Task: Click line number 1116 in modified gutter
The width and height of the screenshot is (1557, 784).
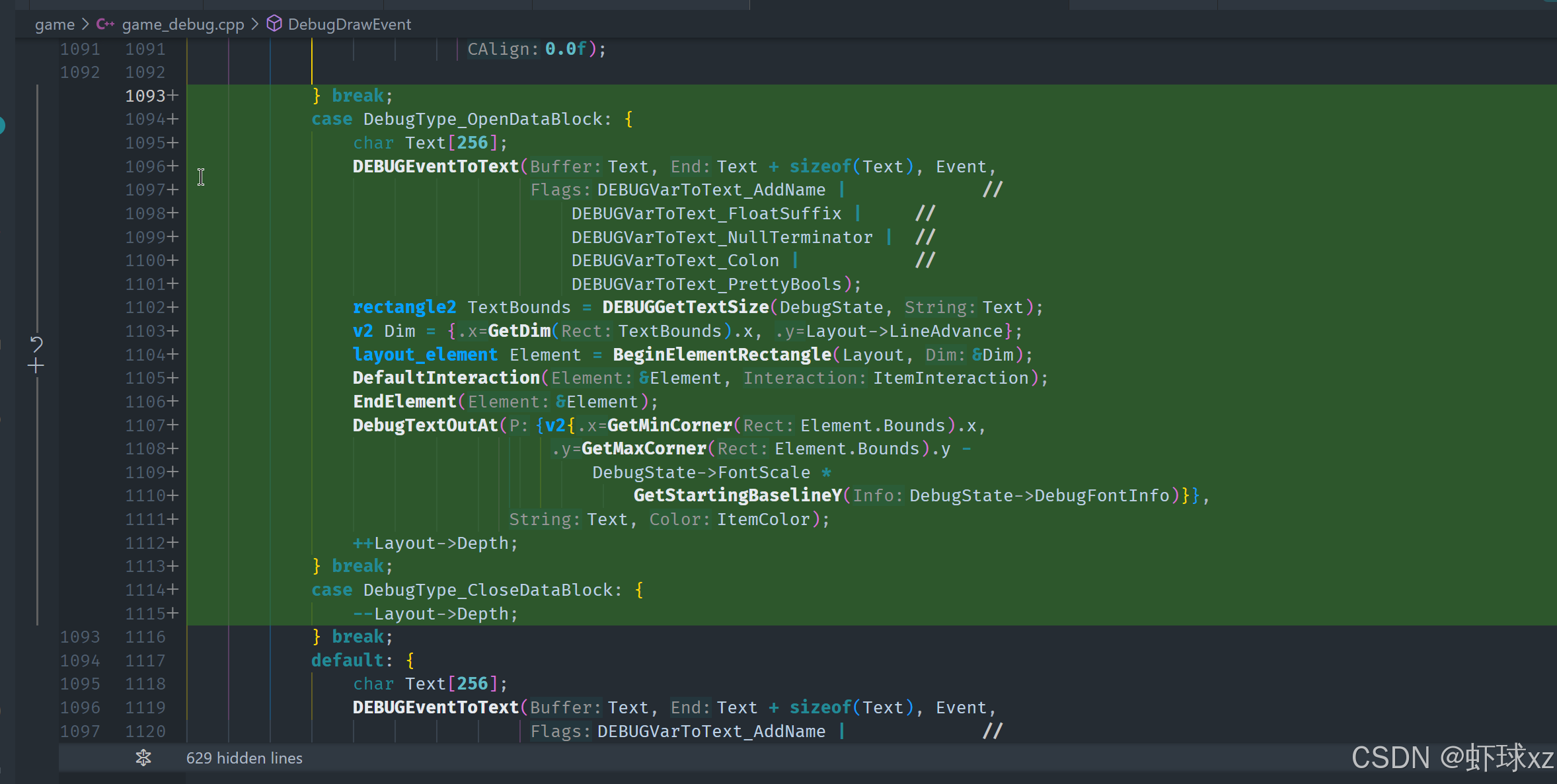Action: [145, 637]
